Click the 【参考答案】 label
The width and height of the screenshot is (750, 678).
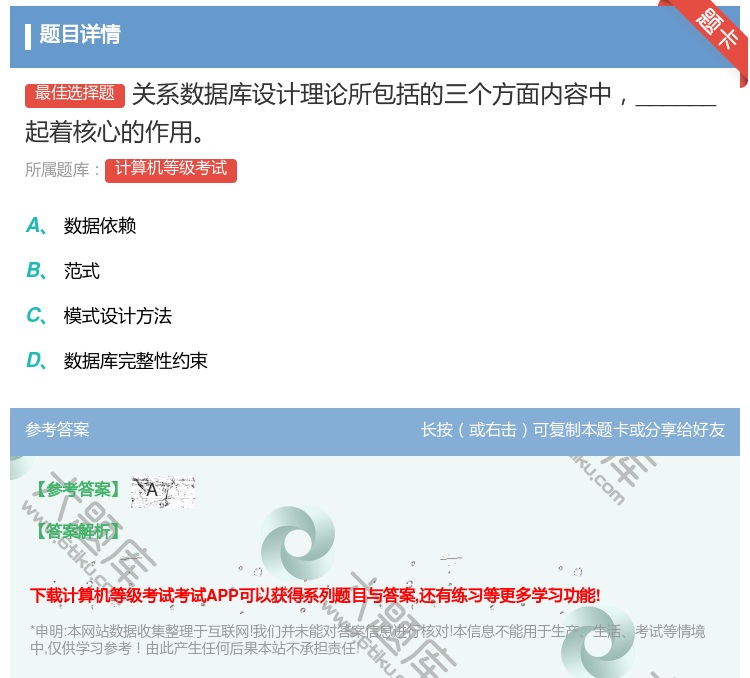(78, 489)
